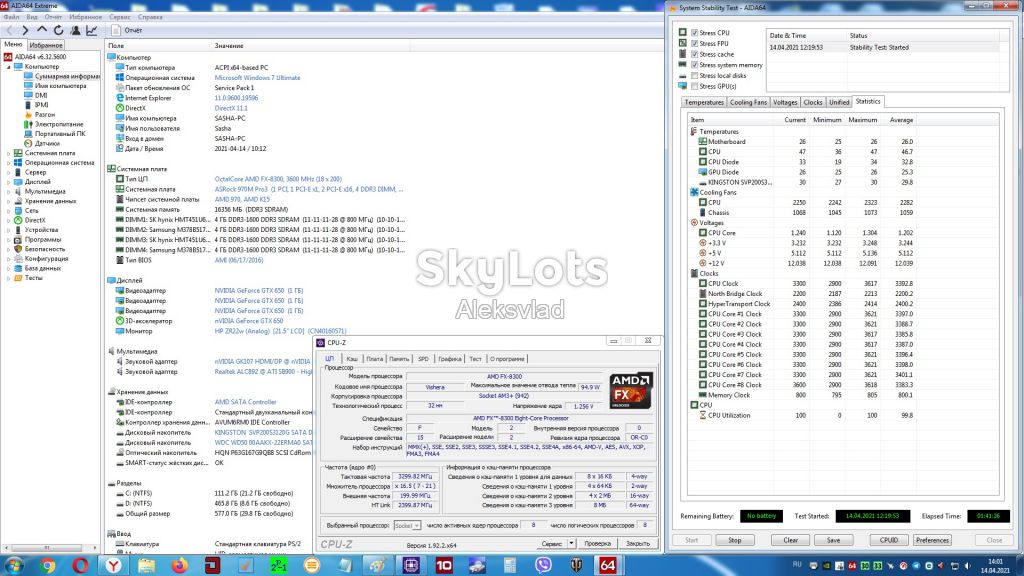Enable the Stress GPU(s) checkbox
1024x576 pixels.
pos(695,86)
